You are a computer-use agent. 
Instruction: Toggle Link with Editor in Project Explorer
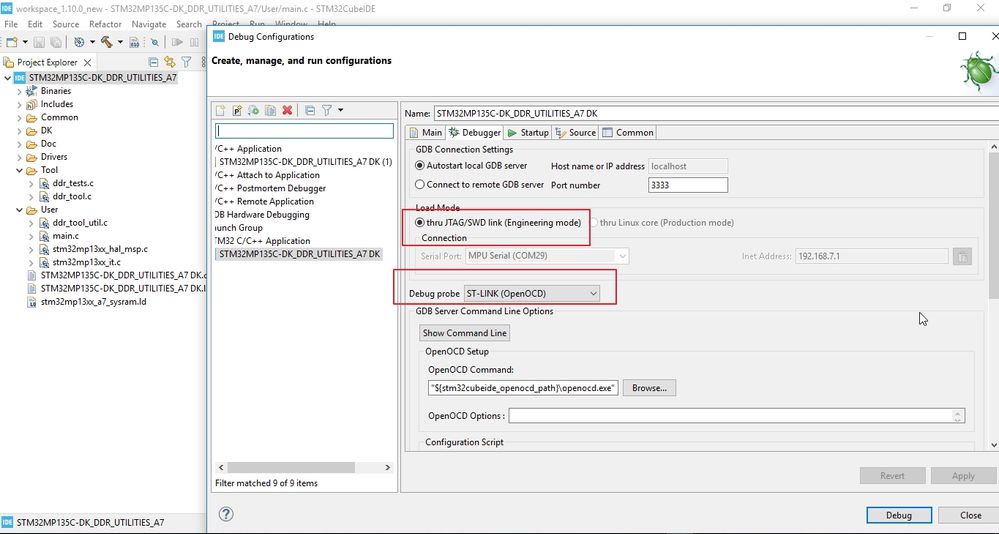pyautogui.click(x=169, y=62)
